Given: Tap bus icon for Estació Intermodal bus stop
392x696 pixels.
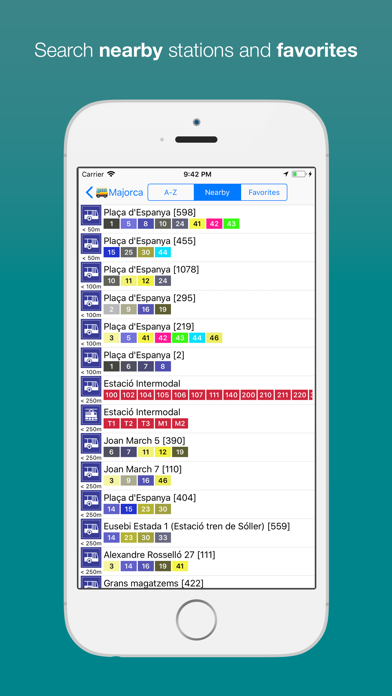Looking at the screenshot, I should (91, 386).
